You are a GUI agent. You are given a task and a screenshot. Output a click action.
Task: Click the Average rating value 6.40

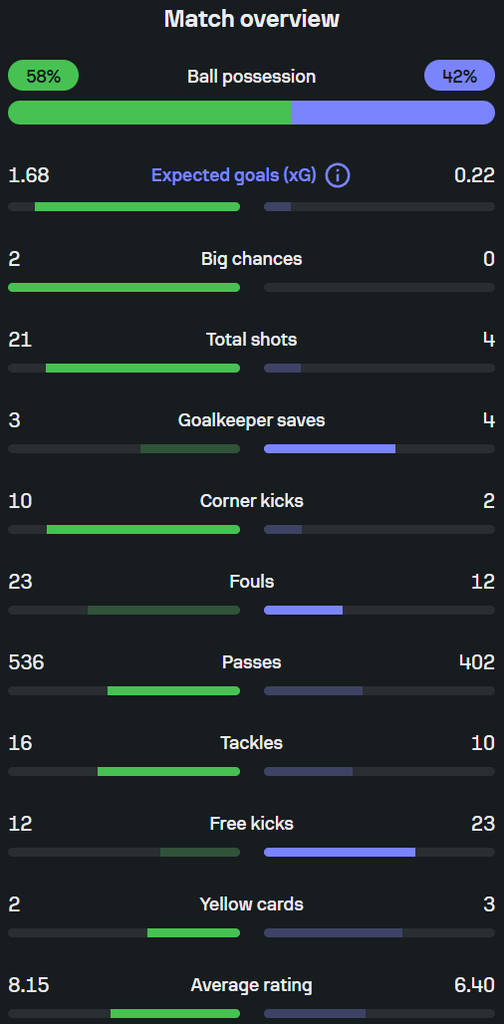475,985
